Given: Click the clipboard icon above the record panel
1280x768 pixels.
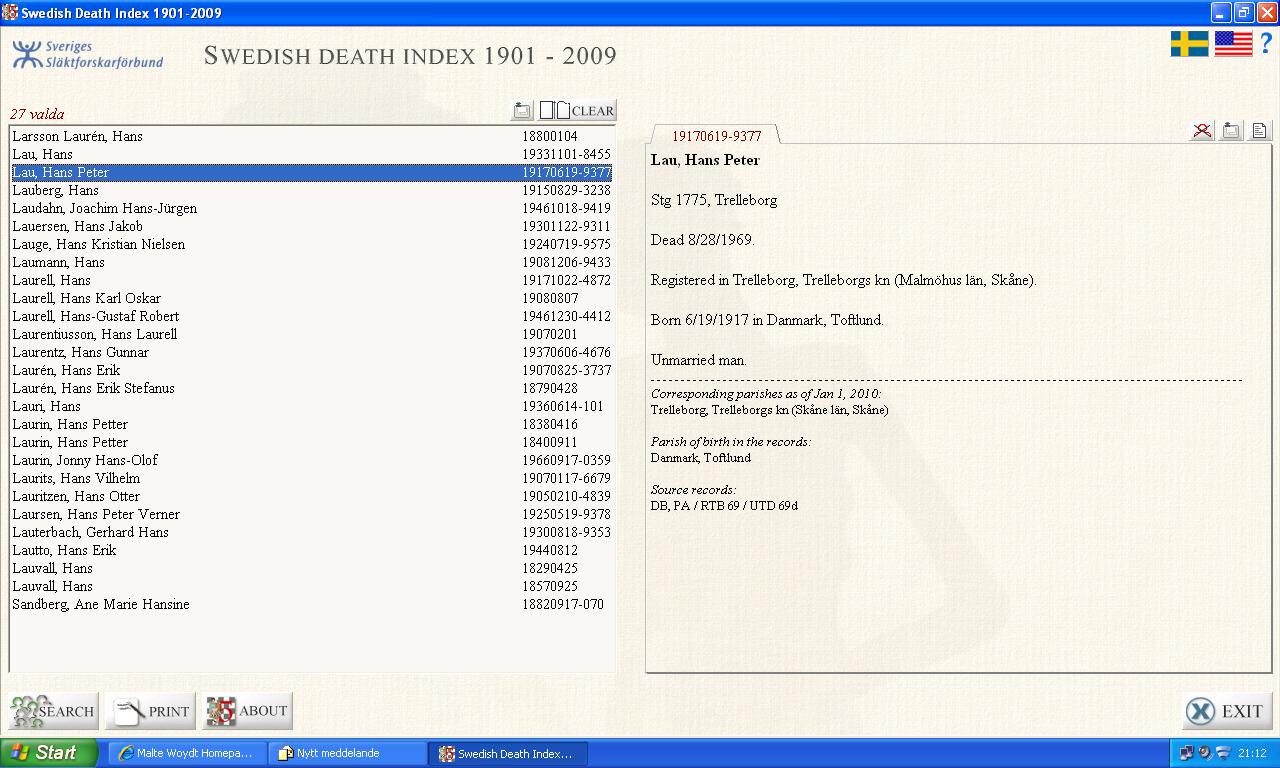Looking at the screenshot, I should click(x=1231, y=130).
